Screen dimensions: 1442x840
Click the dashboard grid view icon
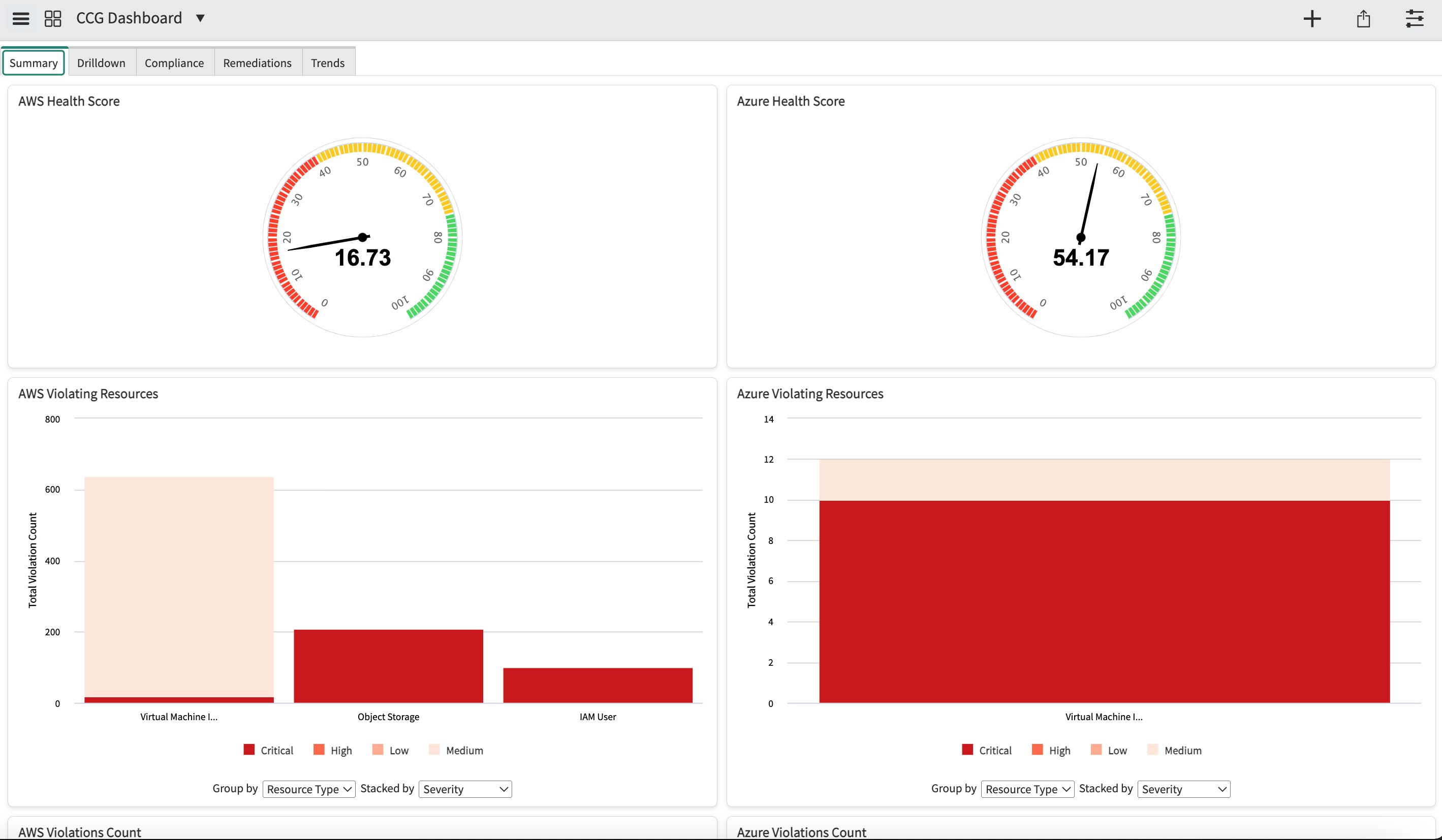point(53,18)
